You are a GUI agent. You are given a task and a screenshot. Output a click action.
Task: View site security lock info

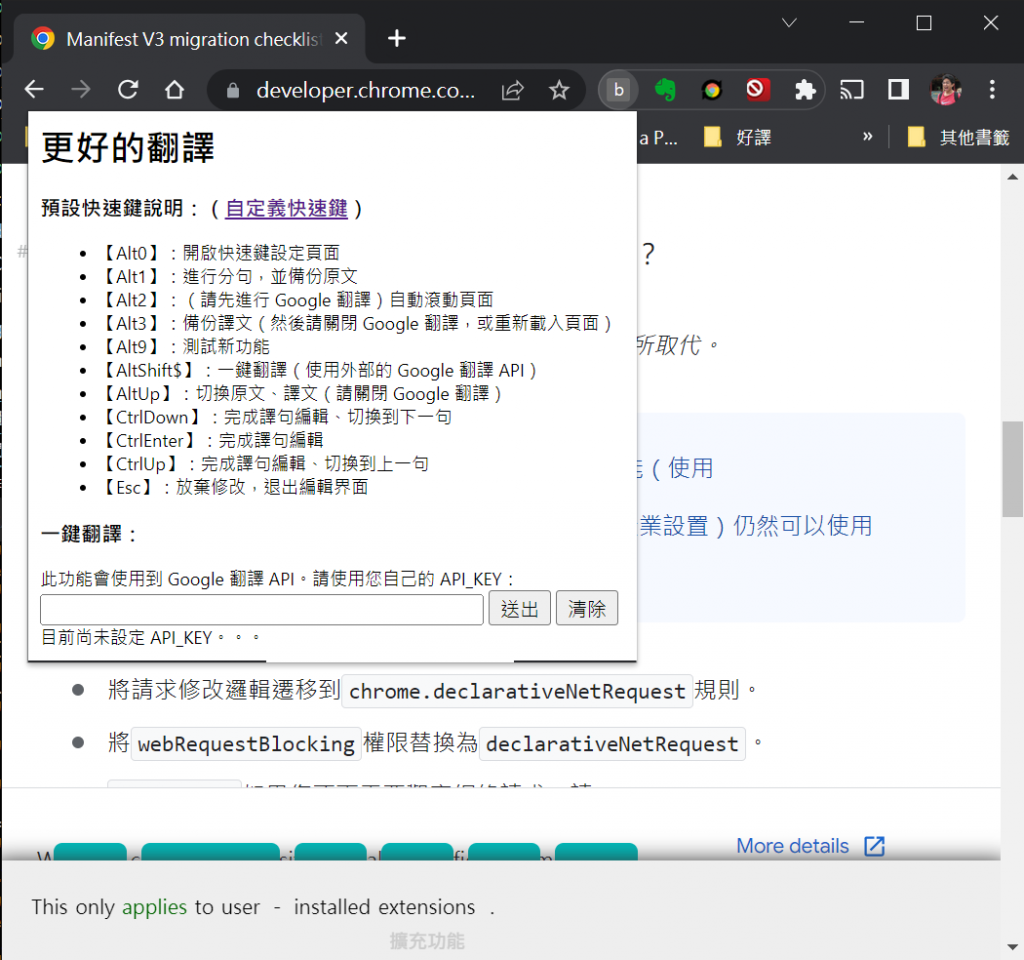(232, 90)
